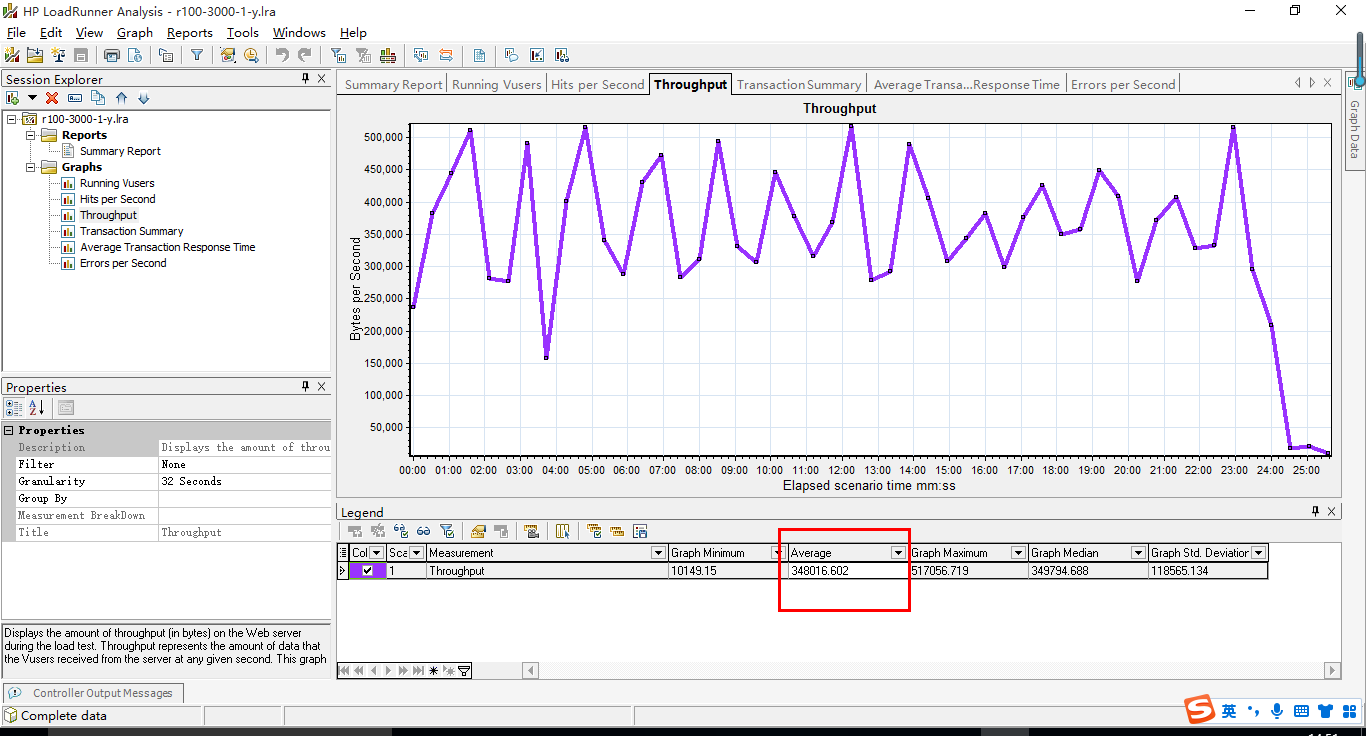Screen dimensions: 1366x736
Task: Open the Graph menu
Action: [135, 33]
